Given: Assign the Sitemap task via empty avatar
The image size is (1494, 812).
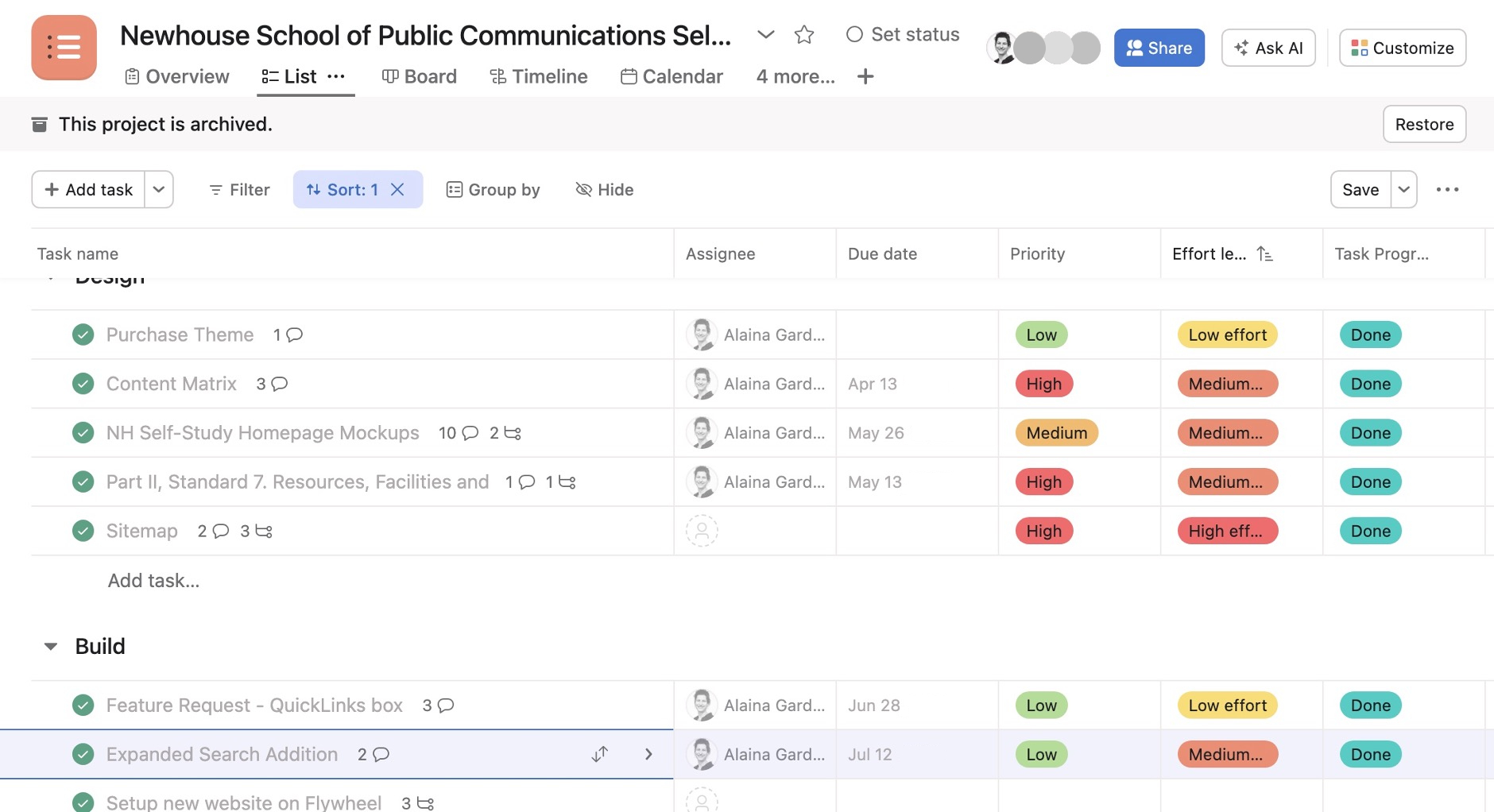Looking at the screenshot, I should [x=702, y=531].
